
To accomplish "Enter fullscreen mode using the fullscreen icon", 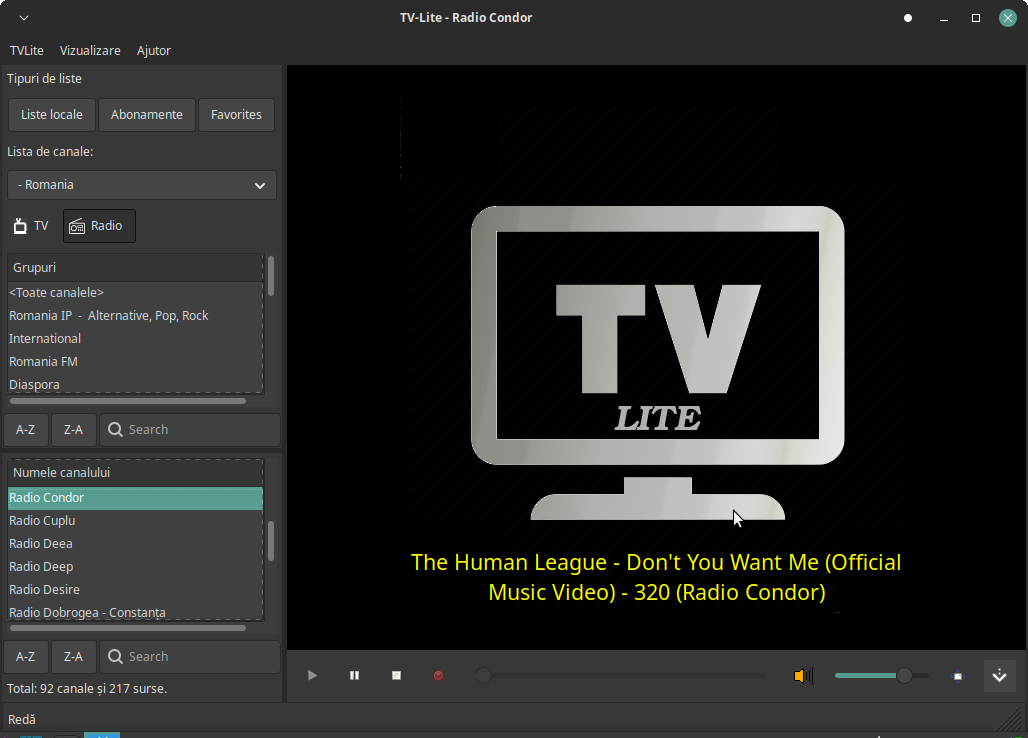I will (x=957, y=676).
